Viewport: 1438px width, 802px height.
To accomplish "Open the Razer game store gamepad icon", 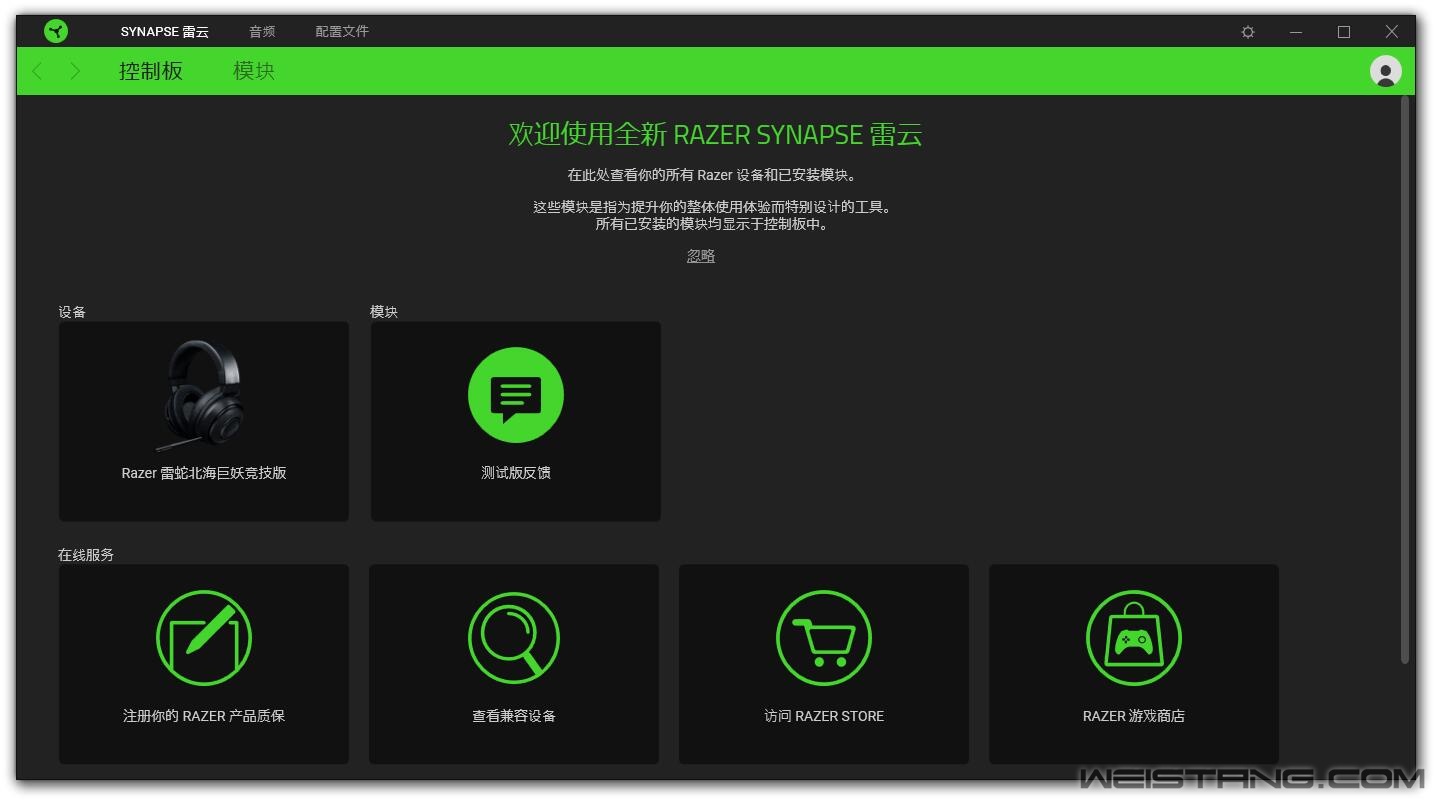I will [1133, 638].
